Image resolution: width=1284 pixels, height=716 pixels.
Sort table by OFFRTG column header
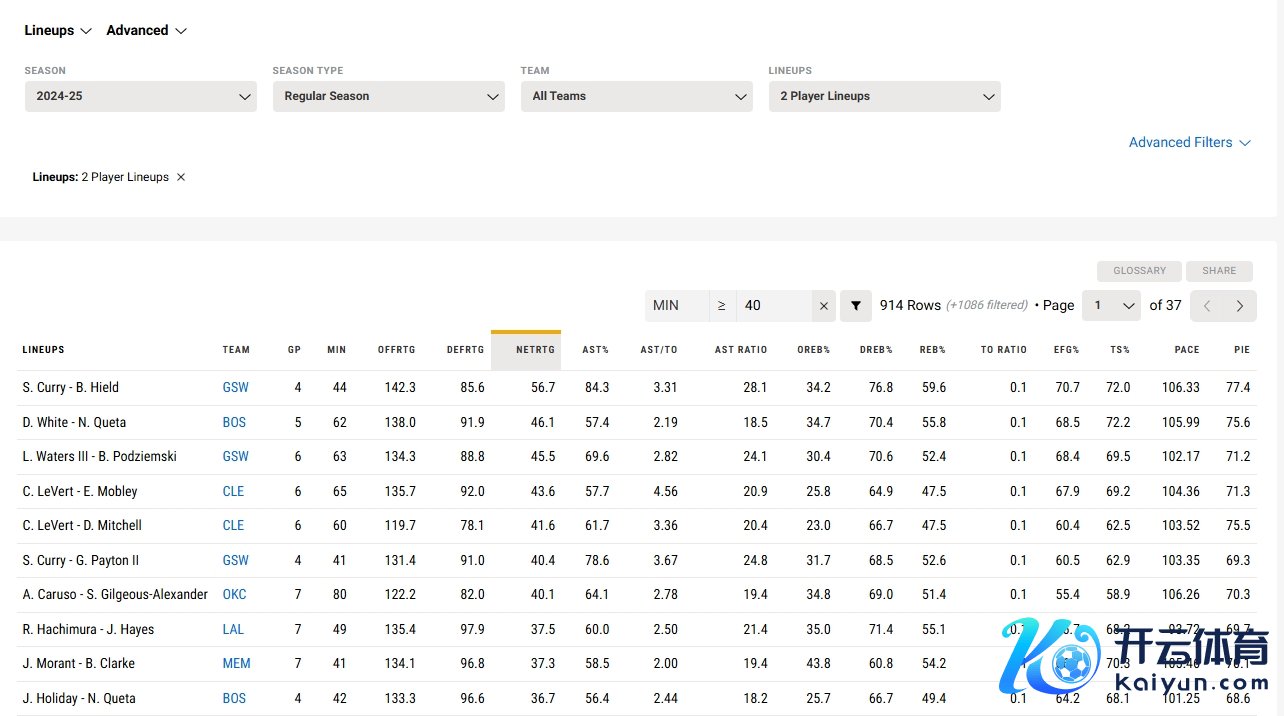[x=396, y=350]
